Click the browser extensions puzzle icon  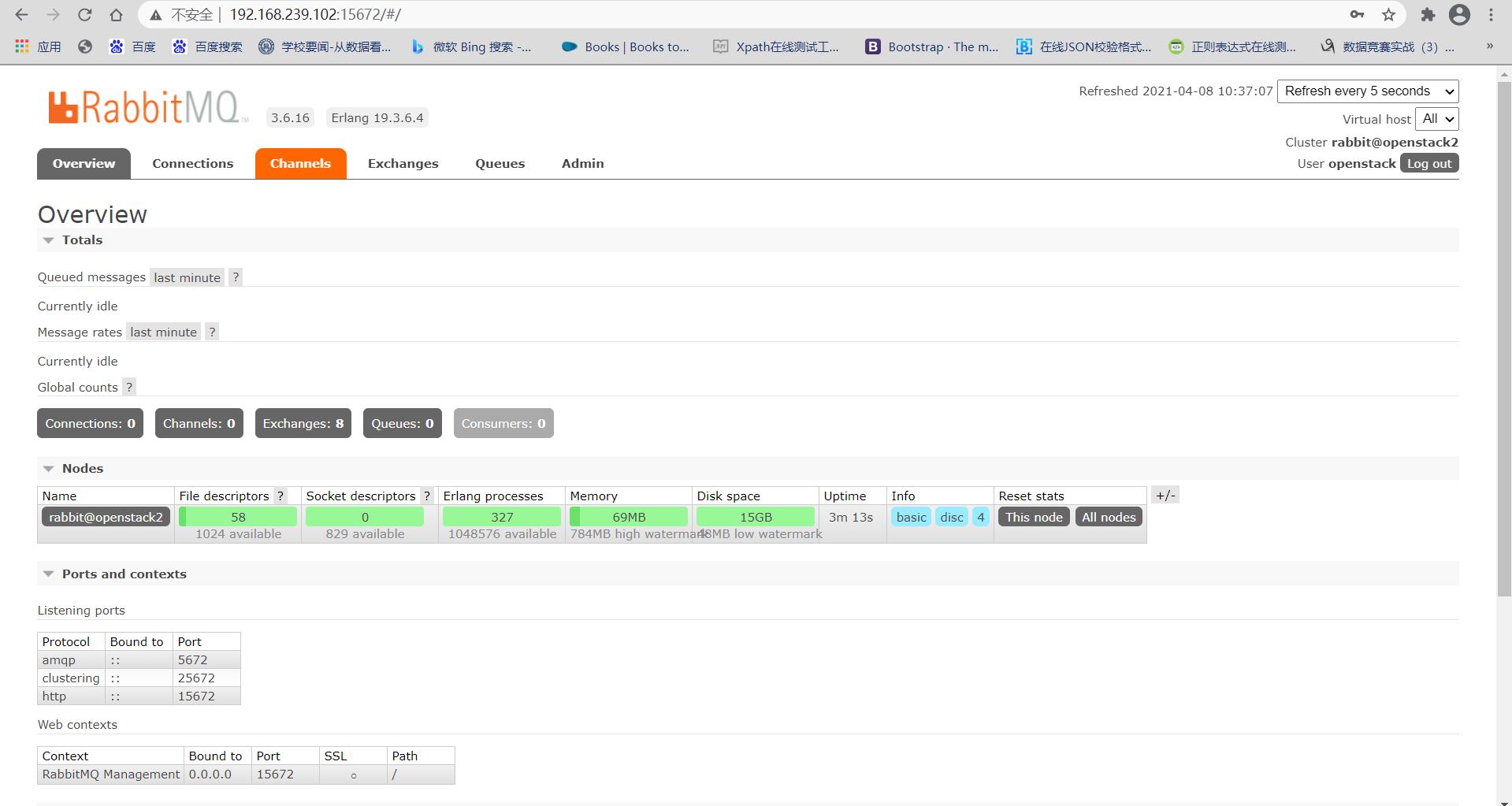coord(1428,15)
